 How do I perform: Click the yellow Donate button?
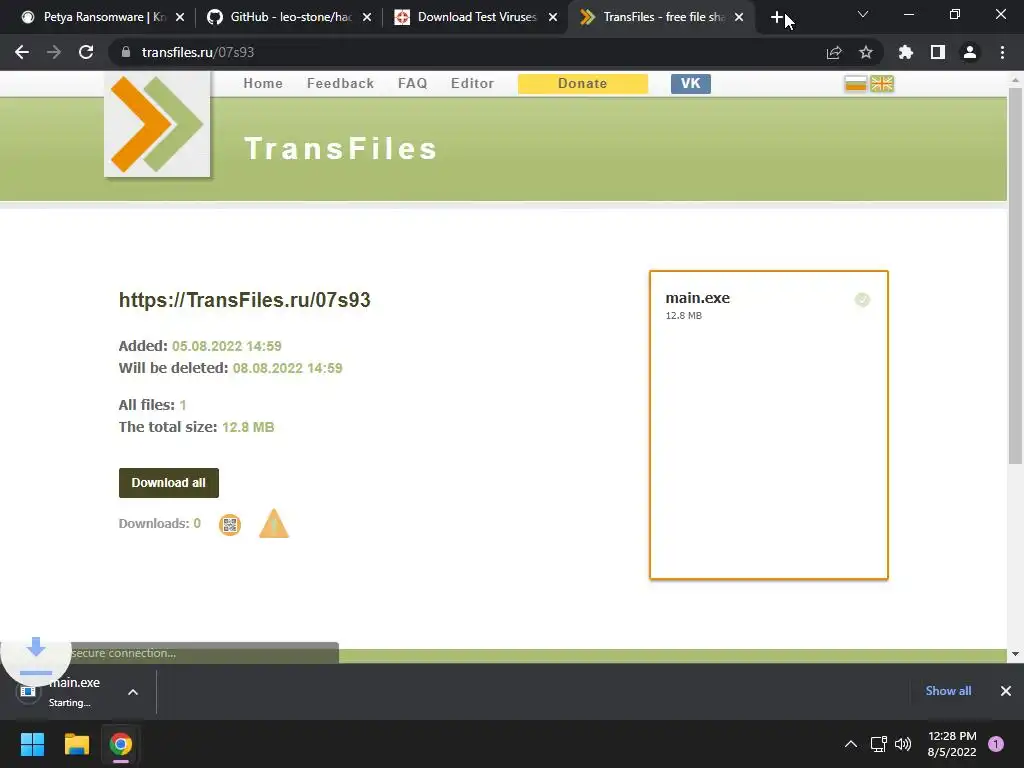pos(583,84)
